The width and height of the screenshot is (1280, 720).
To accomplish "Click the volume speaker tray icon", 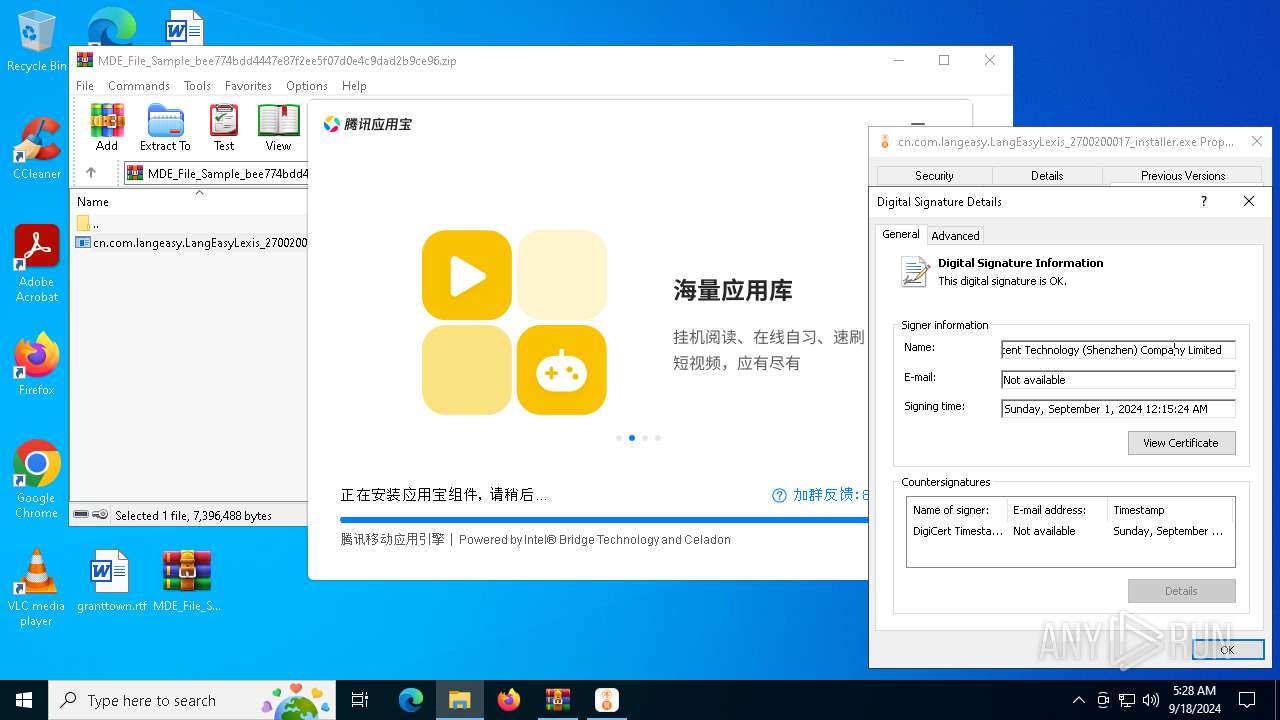I will [1151, 700].
